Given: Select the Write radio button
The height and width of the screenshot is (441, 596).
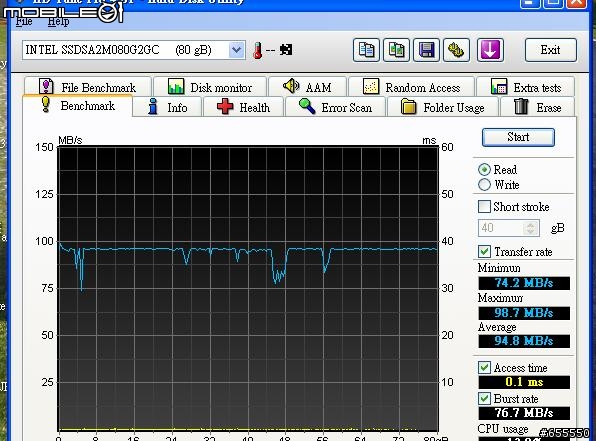Looking at the screenshot, I should pyautogui.click(x=484, y=185).
